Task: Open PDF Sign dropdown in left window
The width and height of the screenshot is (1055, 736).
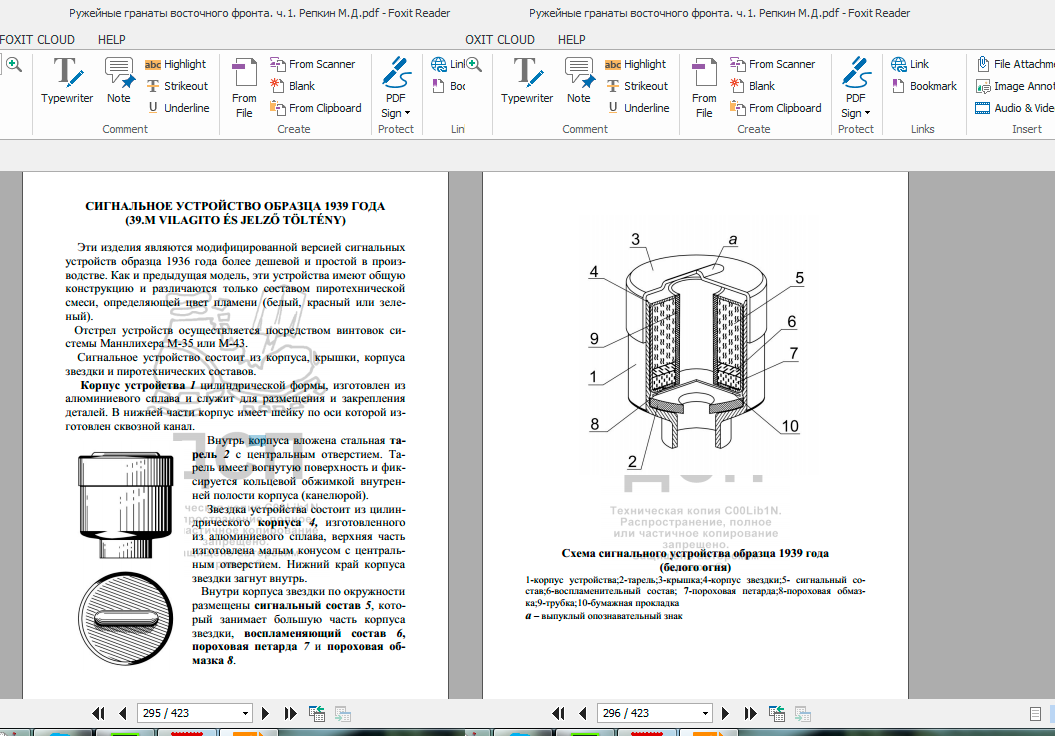Action: point(395,113)
